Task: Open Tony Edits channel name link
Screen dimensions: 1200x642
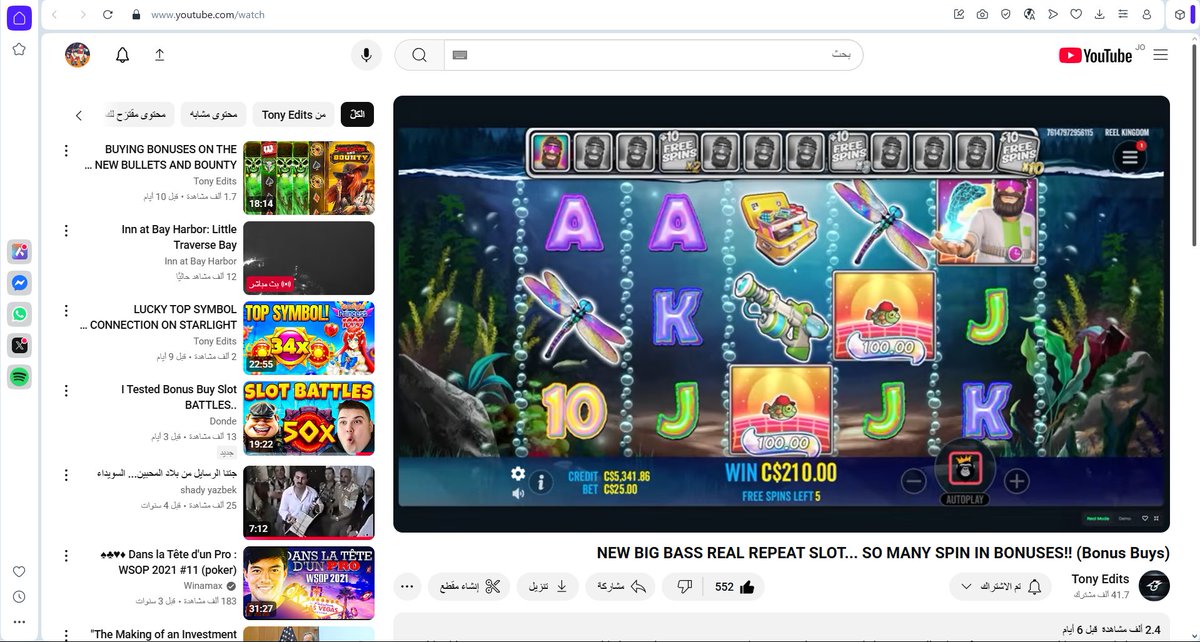Action: tap(1100, 579)
